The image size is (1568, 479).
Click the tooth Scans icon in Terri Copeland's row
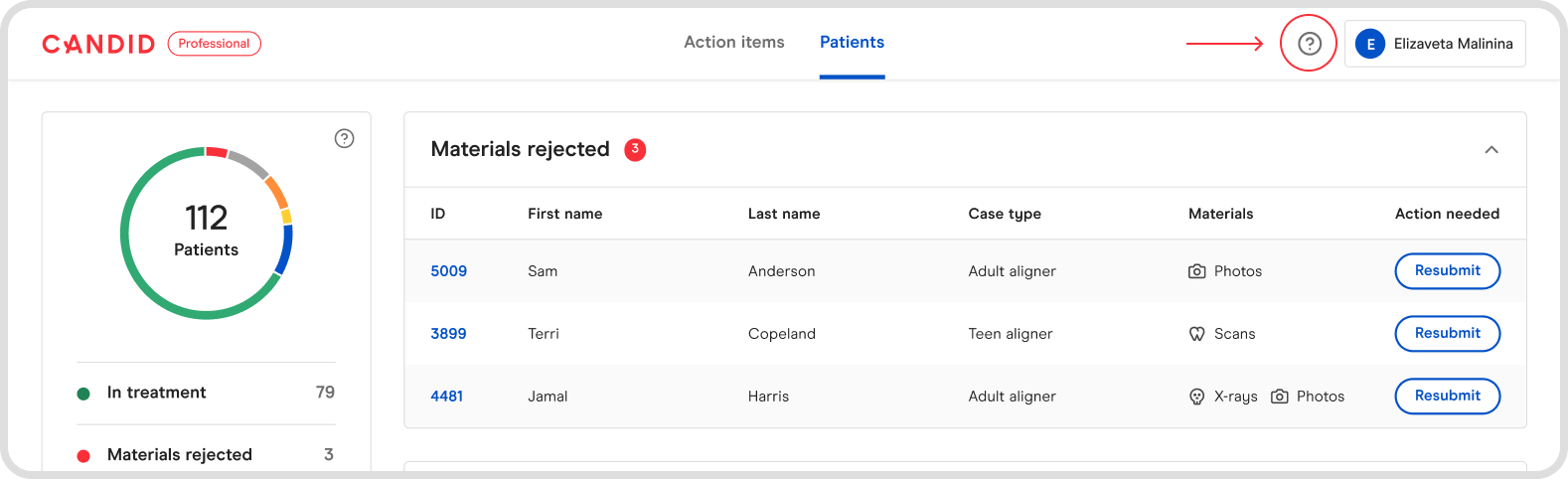pyautogui.click(x=1197, y=334)
